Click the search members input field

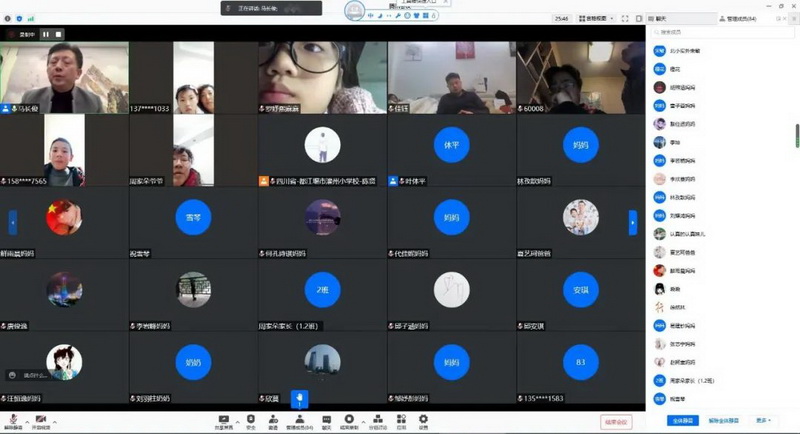720,32
